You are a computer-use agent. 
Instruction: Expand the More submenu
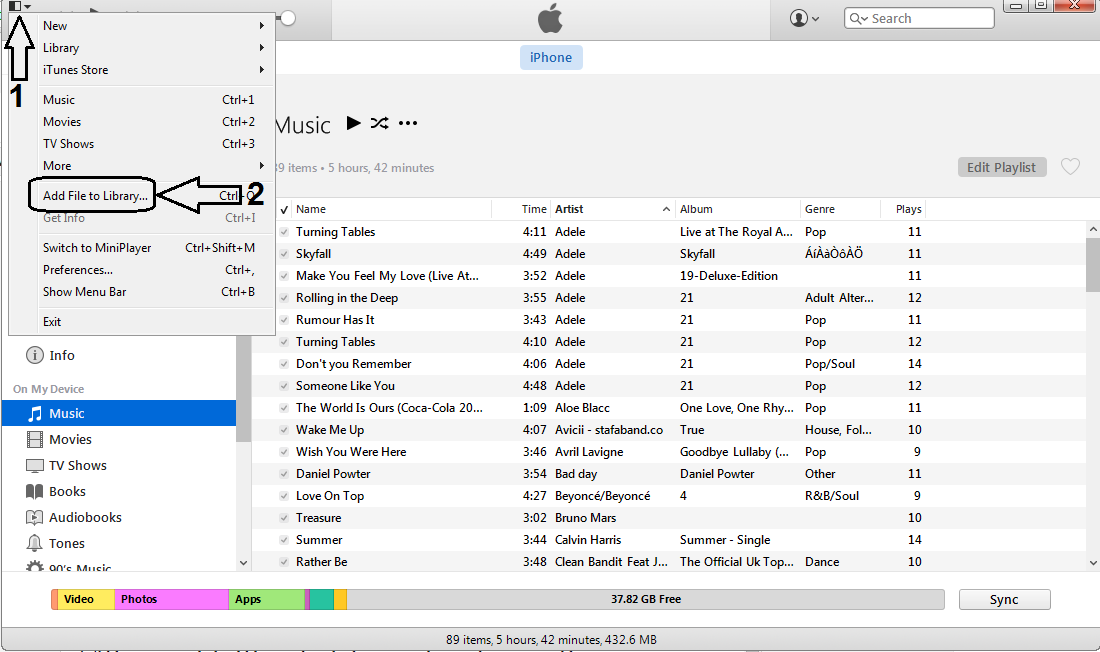(x=155, y=166)
